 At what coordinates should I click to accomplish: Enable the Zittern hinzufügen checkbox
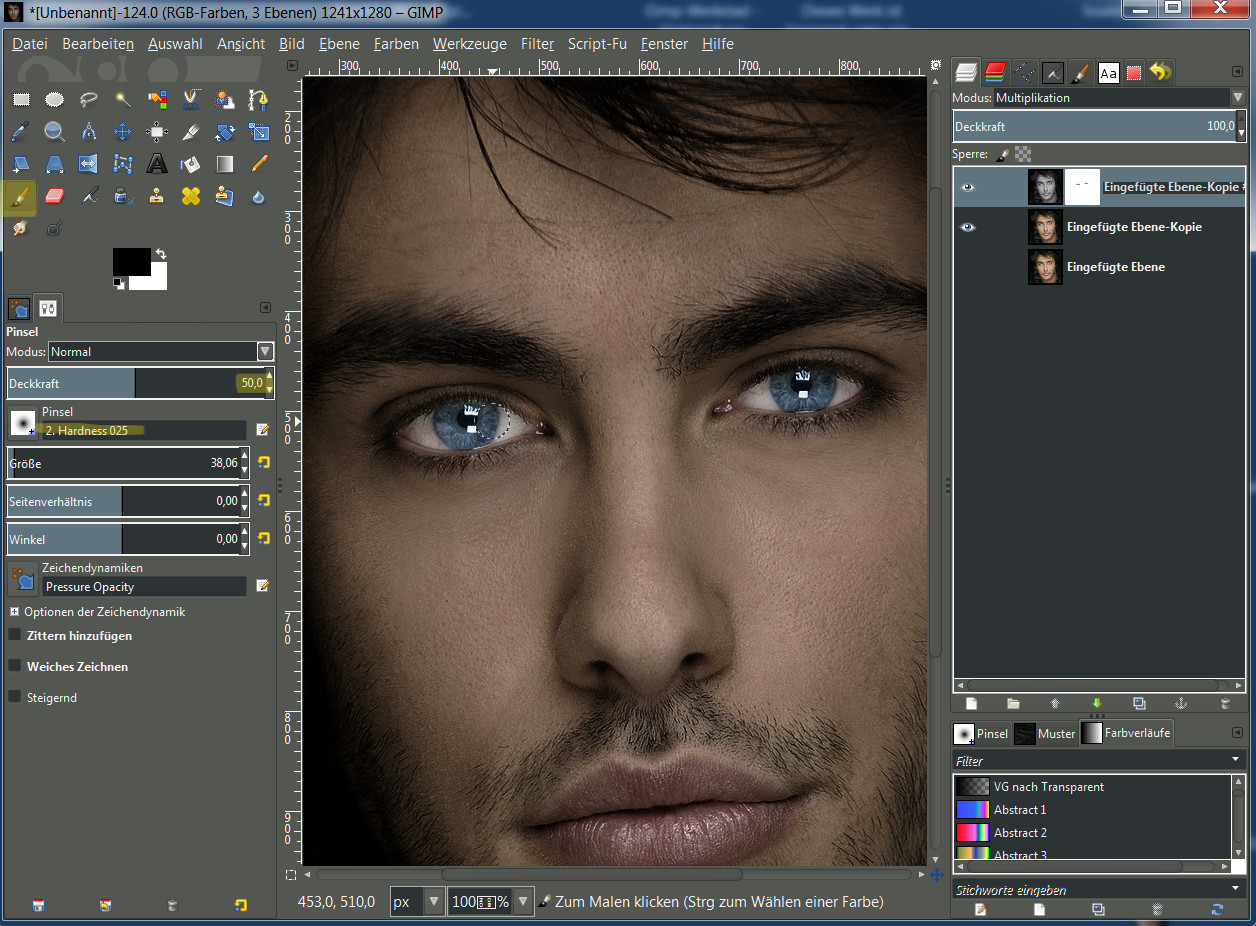[x=15, y=635]
